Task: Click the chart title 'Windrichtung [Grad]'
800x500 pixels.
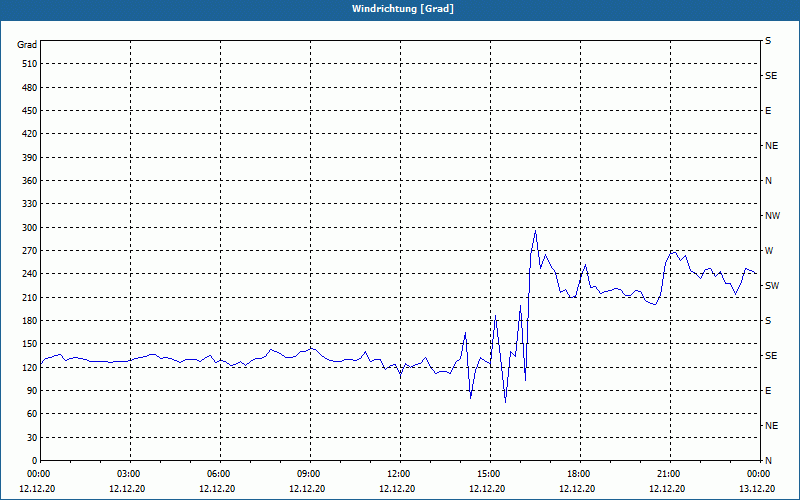Action: tap(403, 9)
